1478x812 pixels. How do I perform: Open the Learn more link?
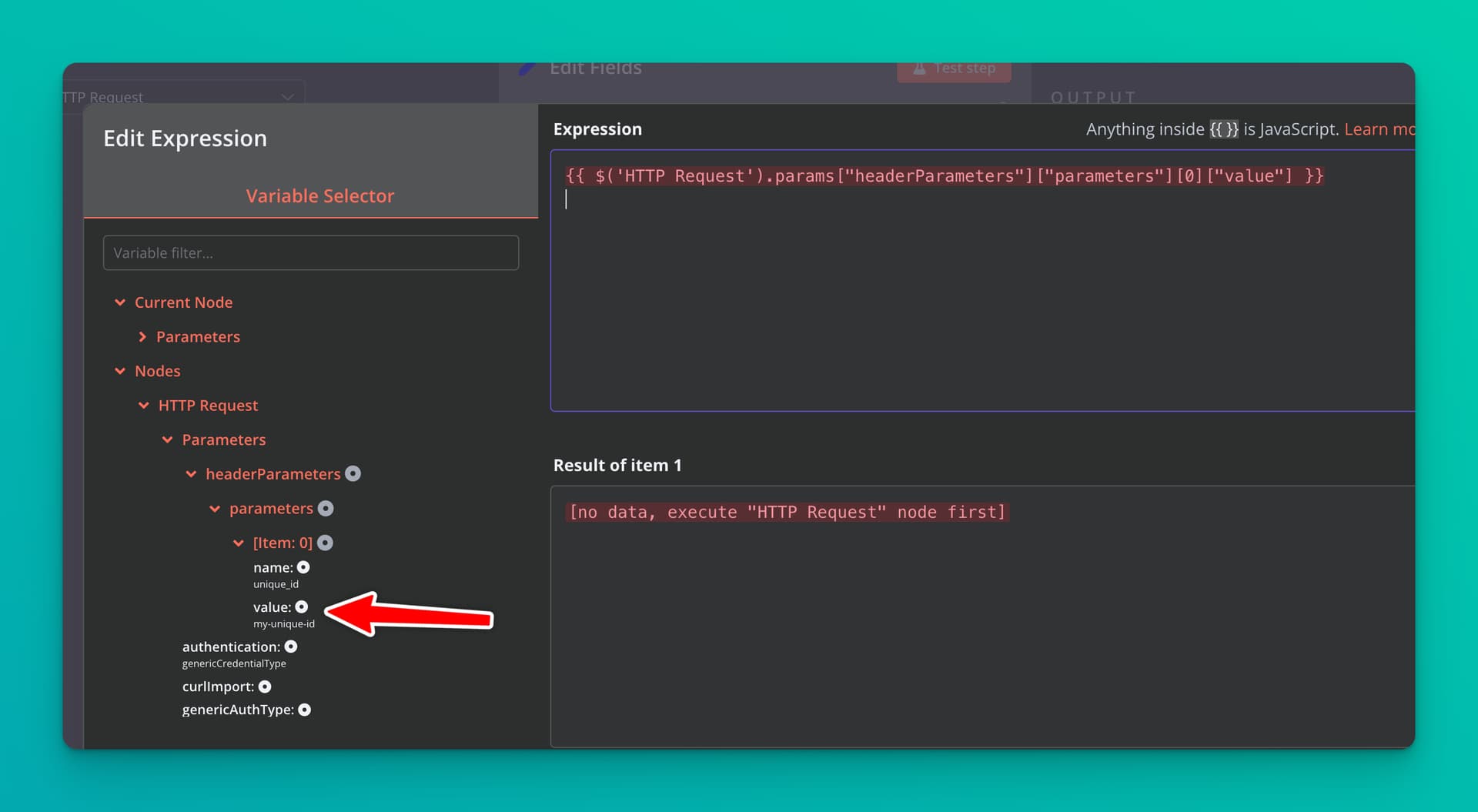click(1379, 129)
